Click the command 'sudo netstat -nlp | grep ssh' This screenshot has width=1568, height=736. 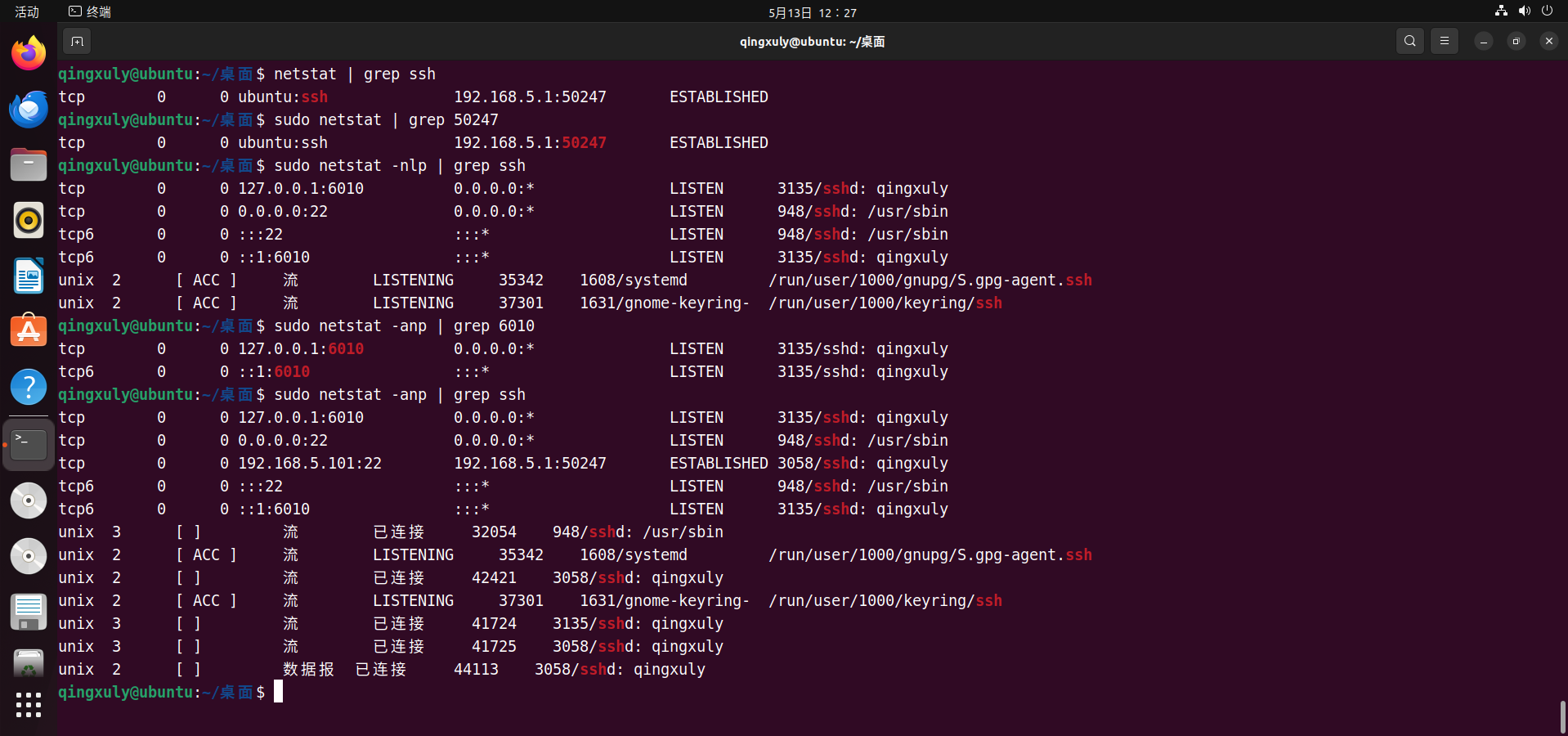(x=400, y=165)
